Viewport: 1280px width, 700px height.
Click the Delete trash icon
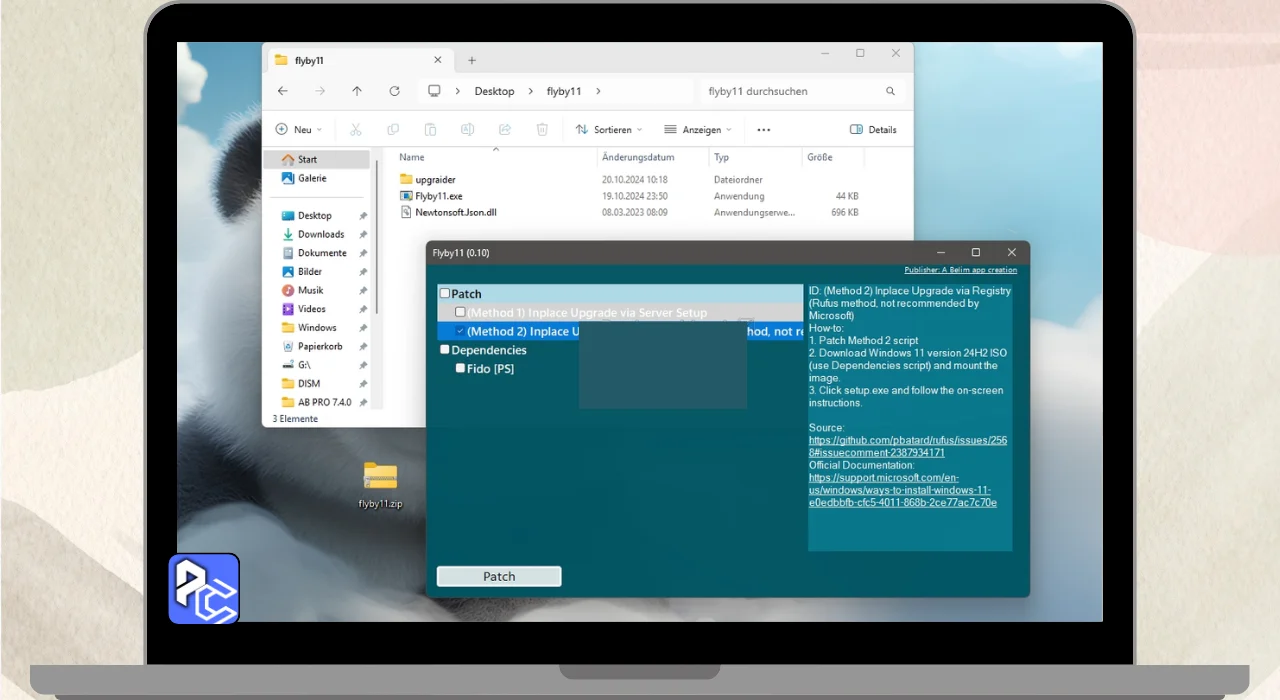click(x=542, y=130)
